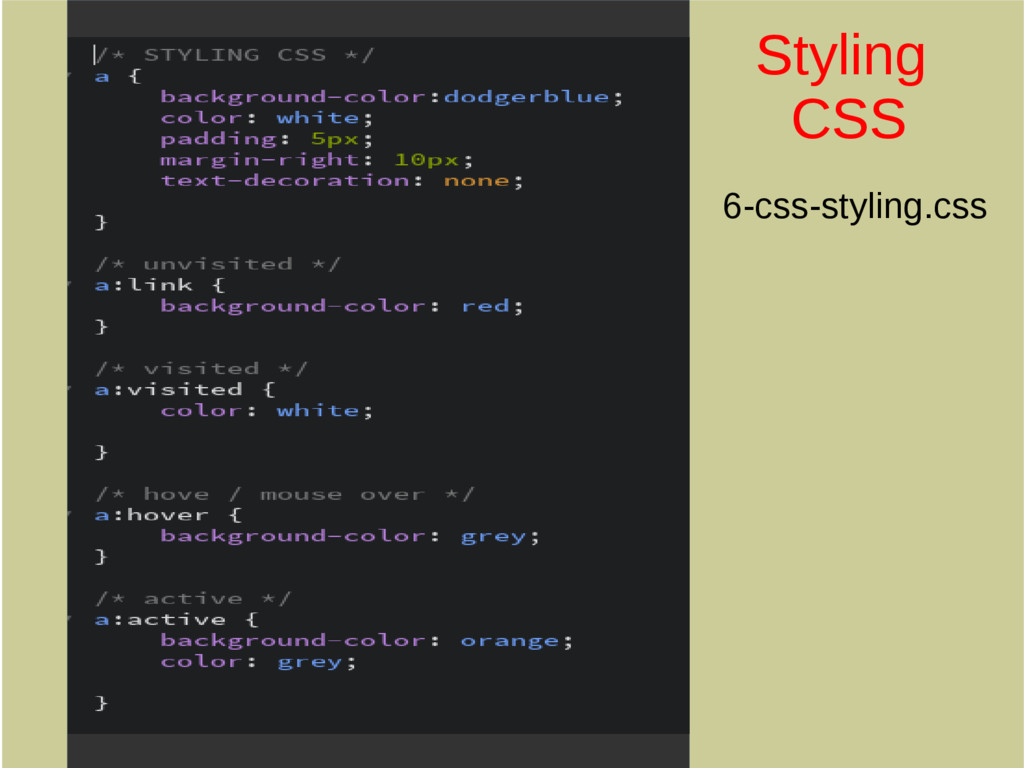Image resolution: width=1024 pixels, height=768 pixels.
Task: Click 'background-color: grey;' in the a:hover rule
Action: [x=350, y=536]
